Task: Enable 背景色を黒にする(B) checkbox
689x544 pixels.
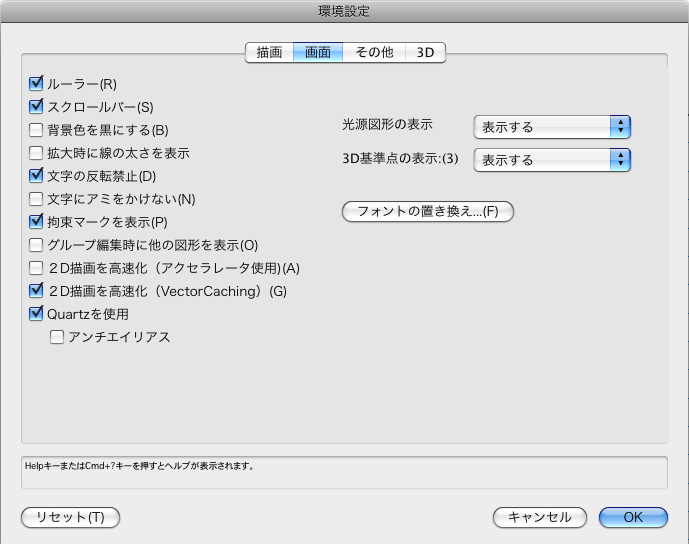Action: click(x=37, y=130)
